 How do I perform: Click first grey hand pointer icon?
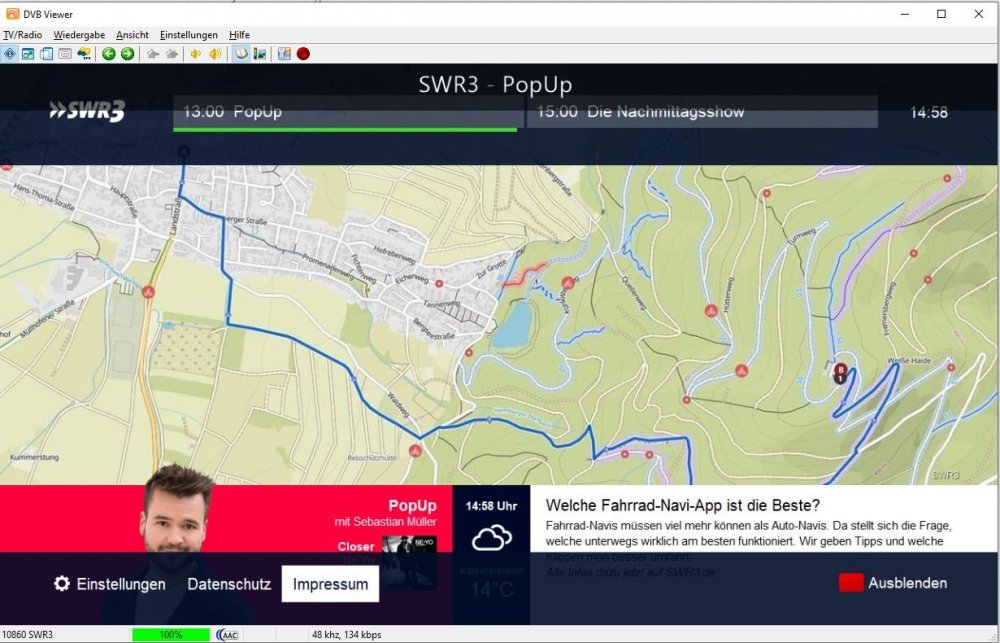tap(152, 54)
